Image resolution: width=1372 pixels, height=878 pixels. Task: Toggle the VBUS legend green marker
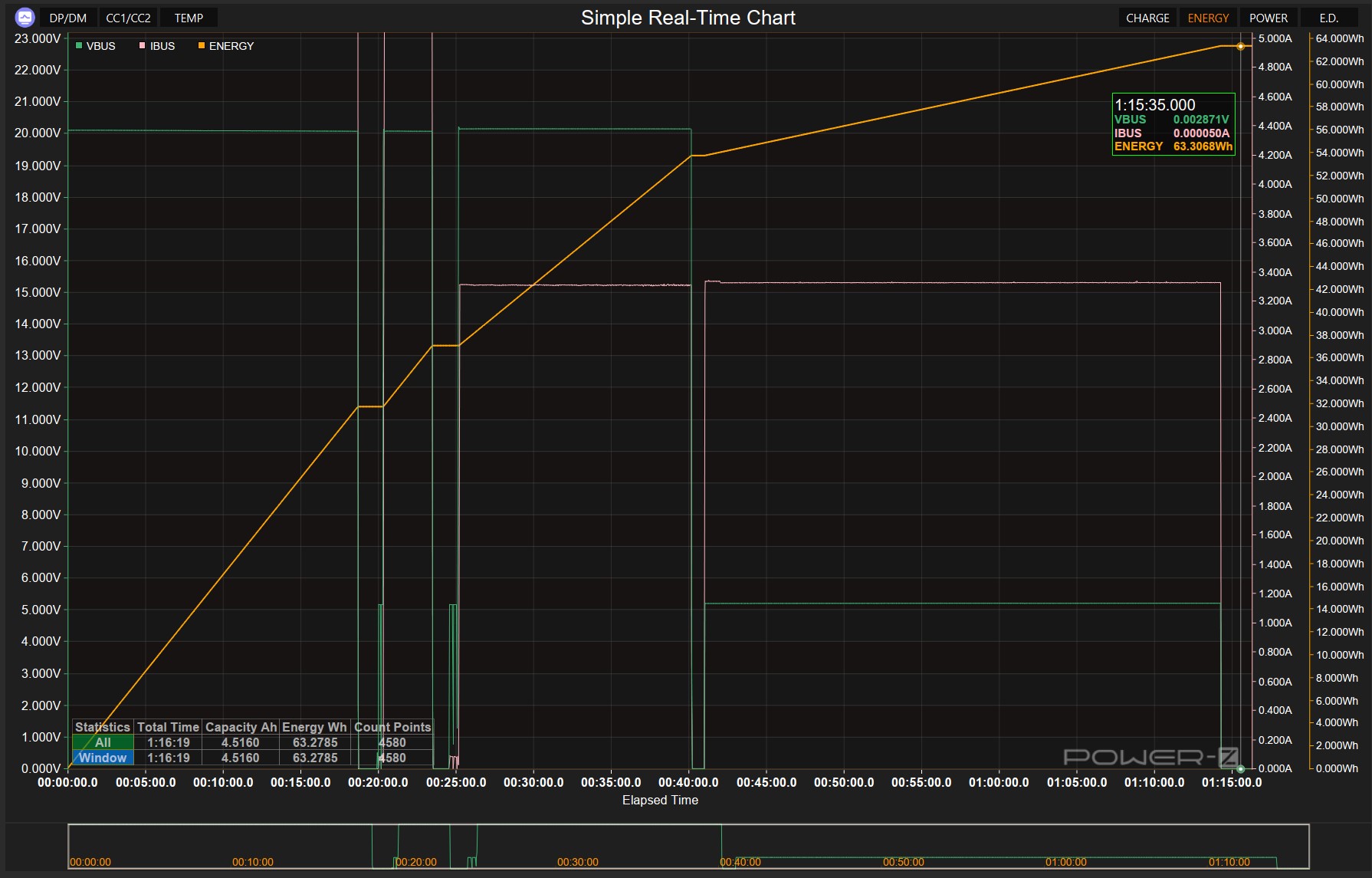pyautogui.click(x=79, y=46)
